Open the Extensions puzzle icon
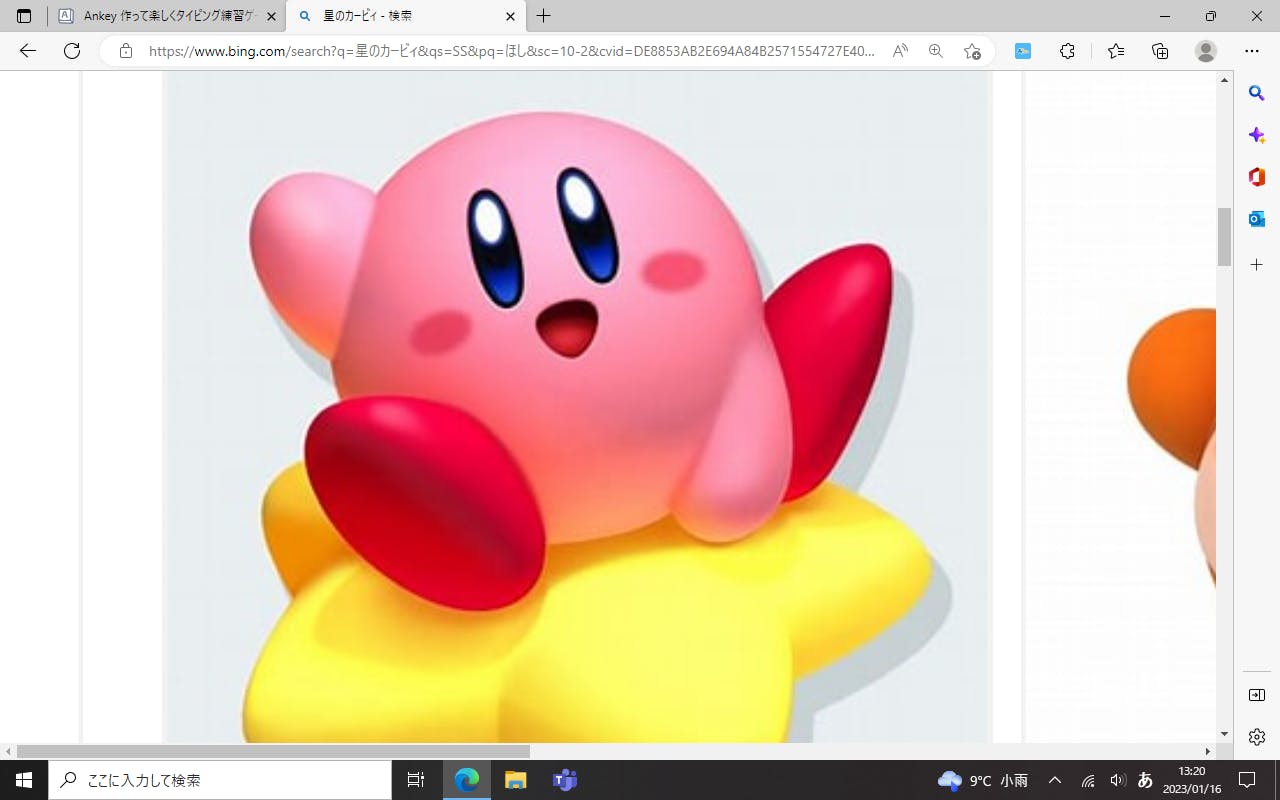The width and height of the screenshot is (1280, 800). (x=1067, y=51)
